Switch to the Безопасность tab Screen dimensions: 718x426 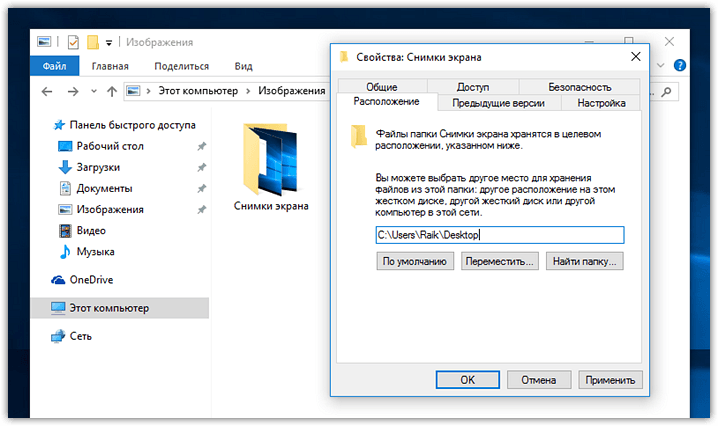click(x=580, y=87)
